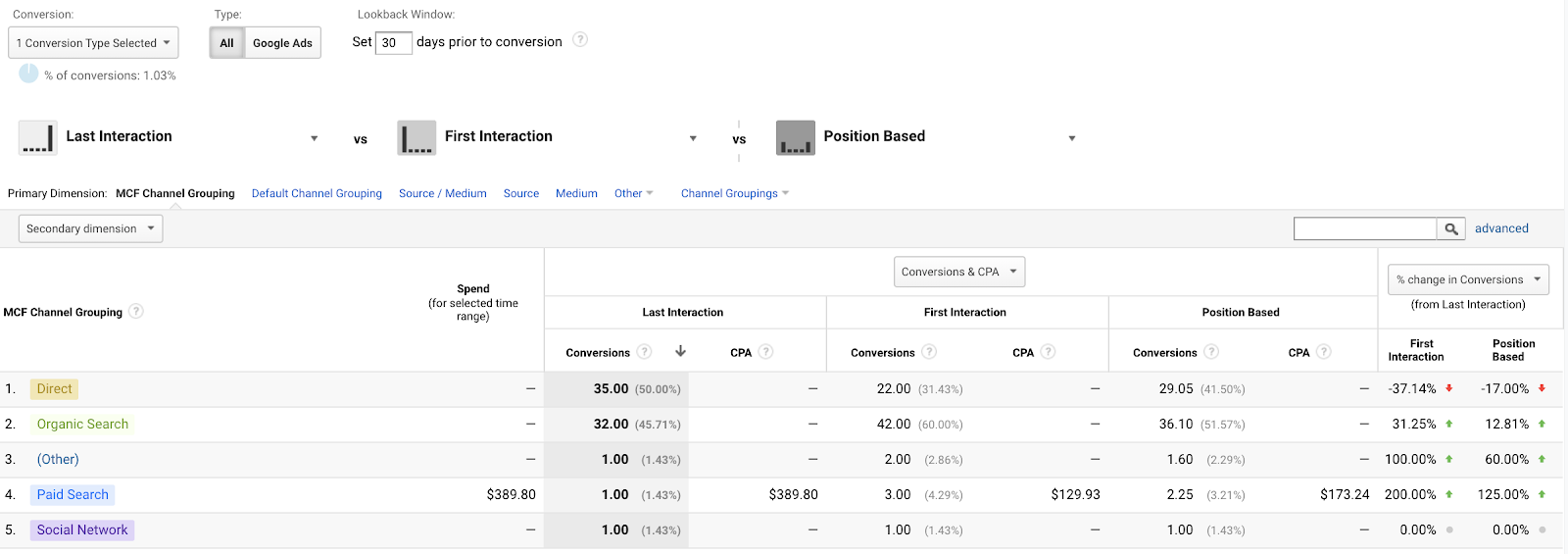Open the Conversions & CPA dropdown
This screenshot has height=554, width=1568.
(958, 272)
